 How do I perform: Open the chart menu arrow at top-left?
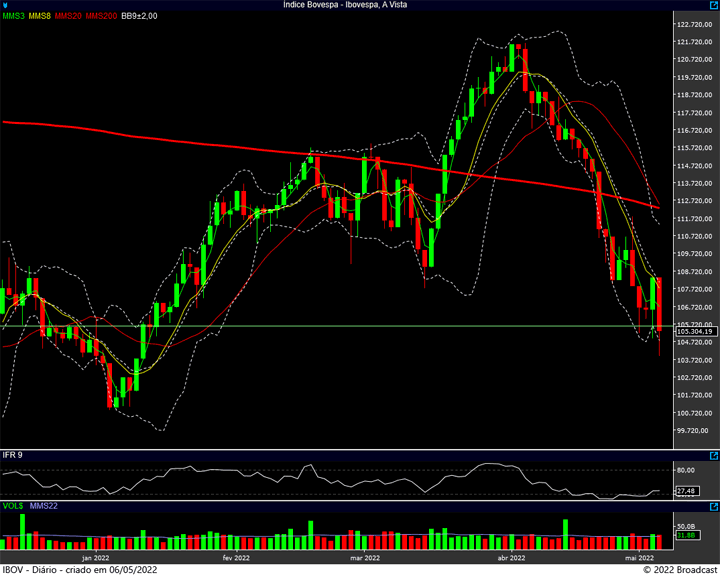click(x=5, y=5)
